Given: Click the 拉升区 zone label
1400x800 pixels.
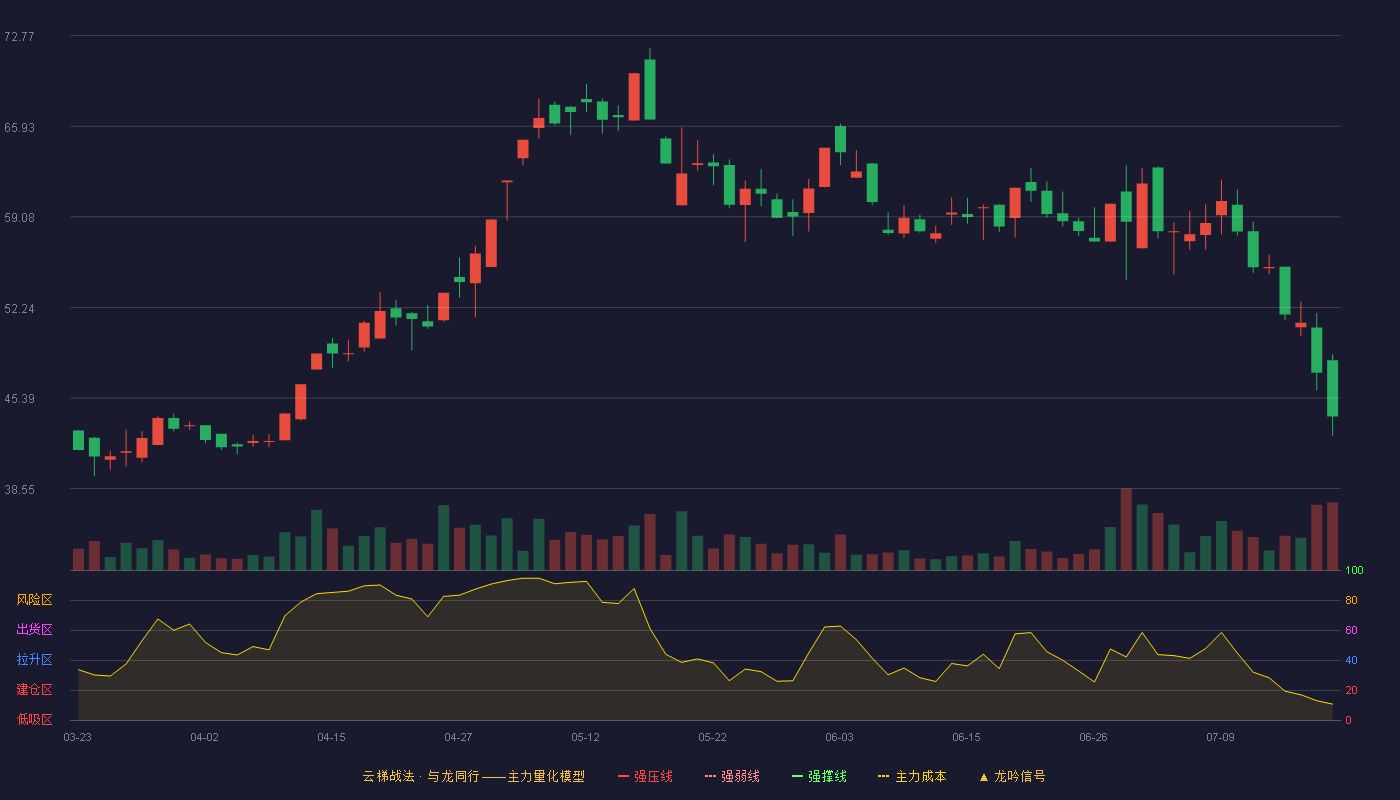Looking at the screenshot, I should [x=34, y=660].
